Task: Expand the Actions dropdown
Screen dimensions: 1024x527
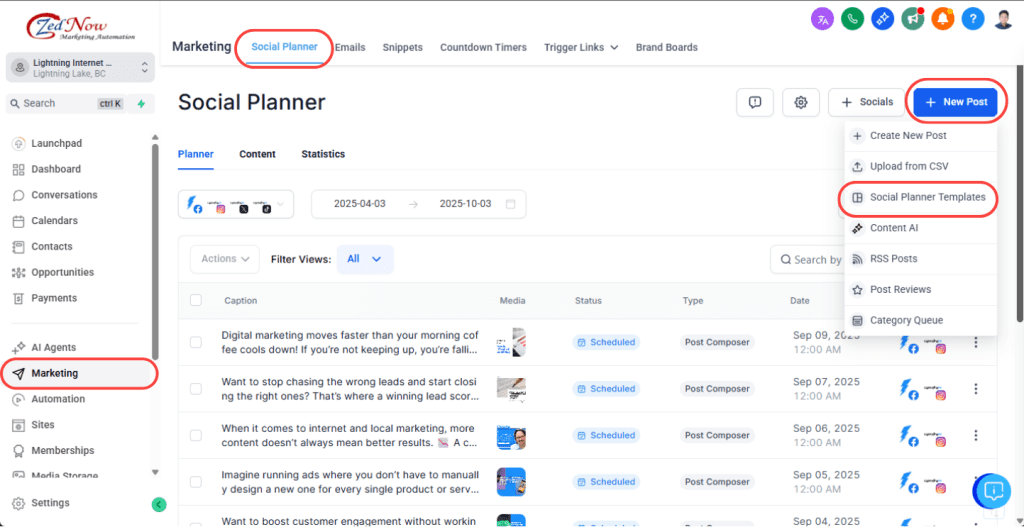Action: tap(224, 259)
